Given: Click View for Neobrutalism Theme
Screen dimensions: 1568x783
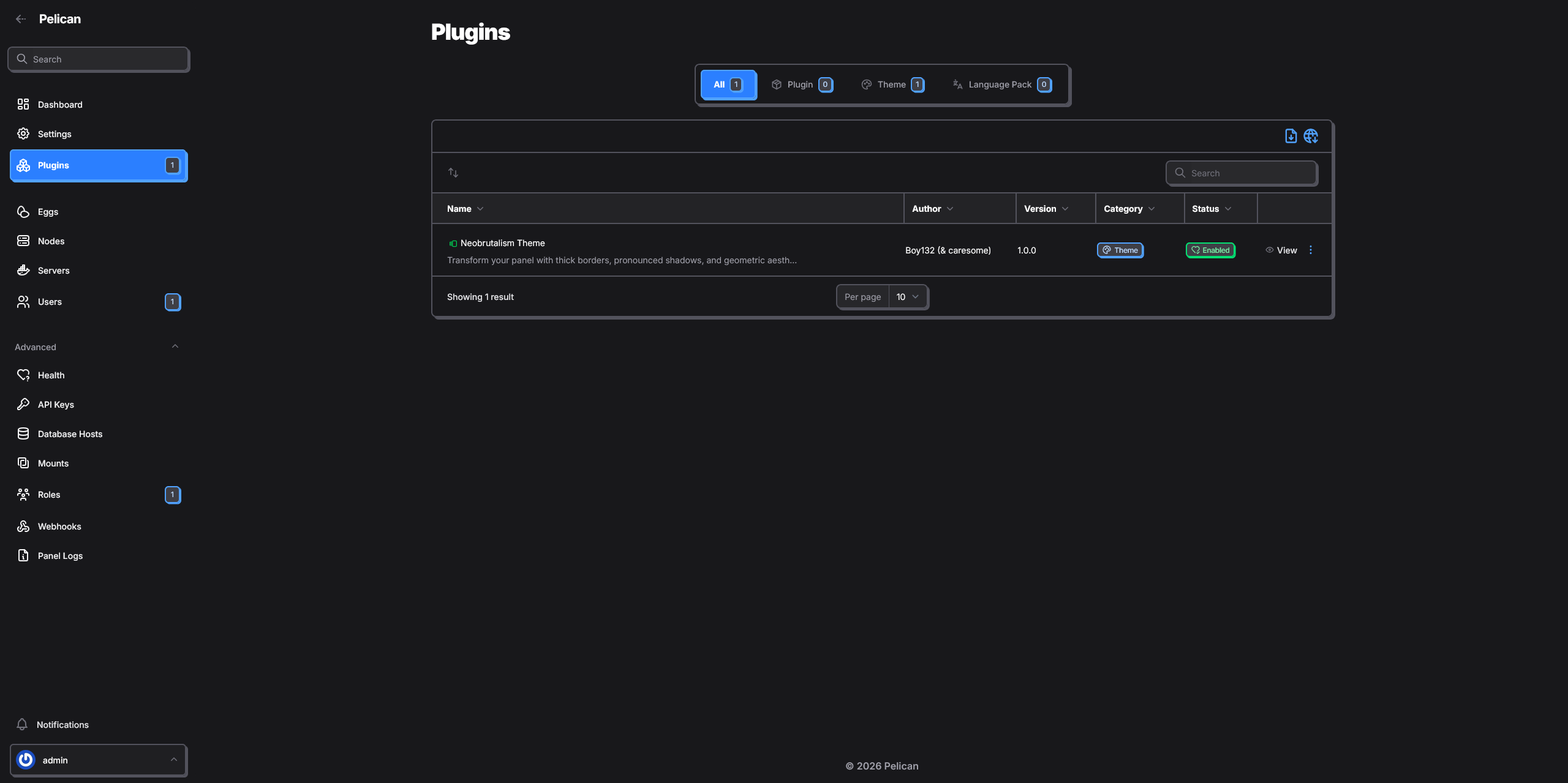Looking at the screenshot, I should pos(1281,250).
